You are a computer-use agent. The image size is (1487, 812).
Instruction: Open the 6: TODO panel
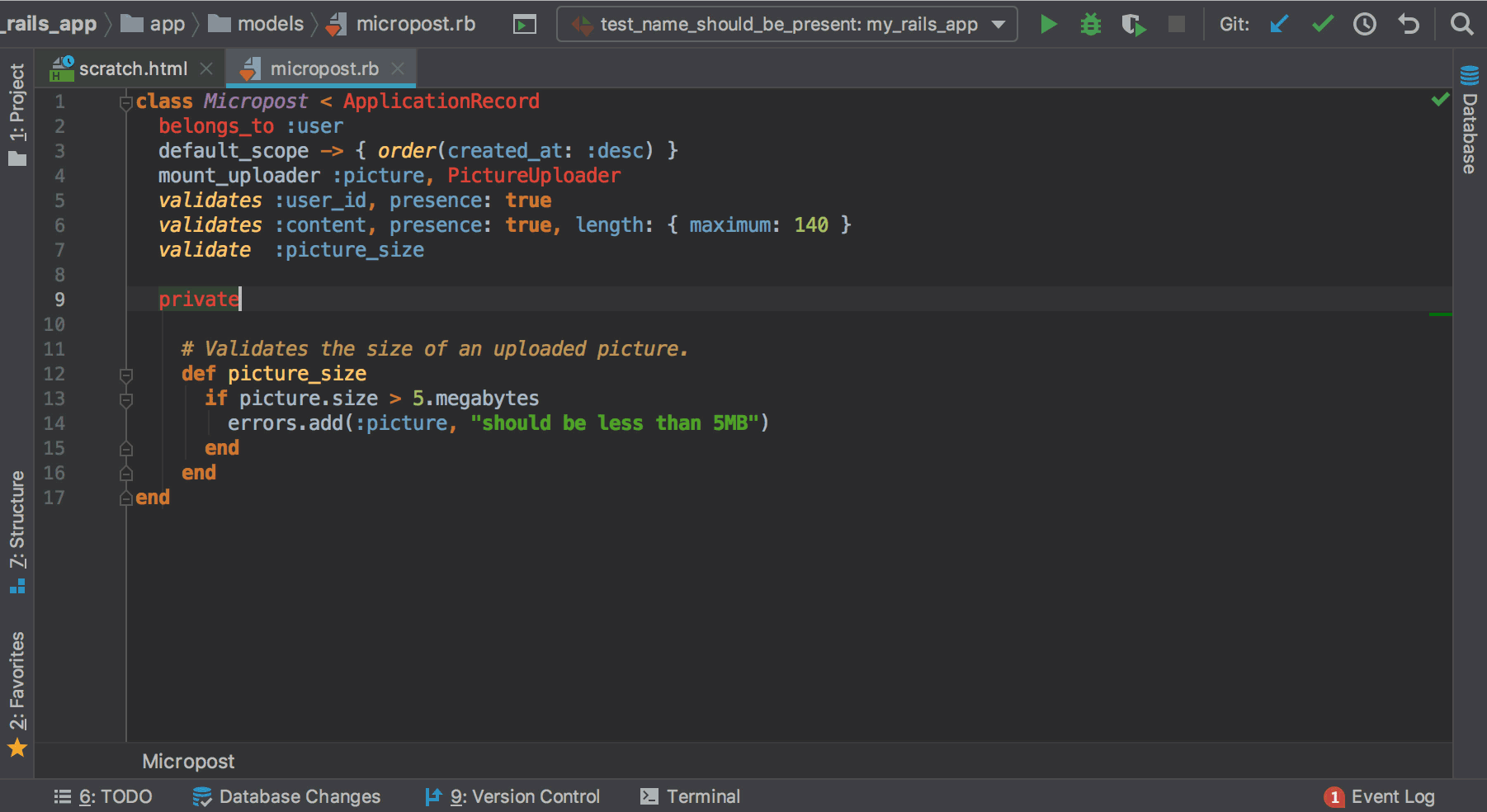click(x=103, y=796)
